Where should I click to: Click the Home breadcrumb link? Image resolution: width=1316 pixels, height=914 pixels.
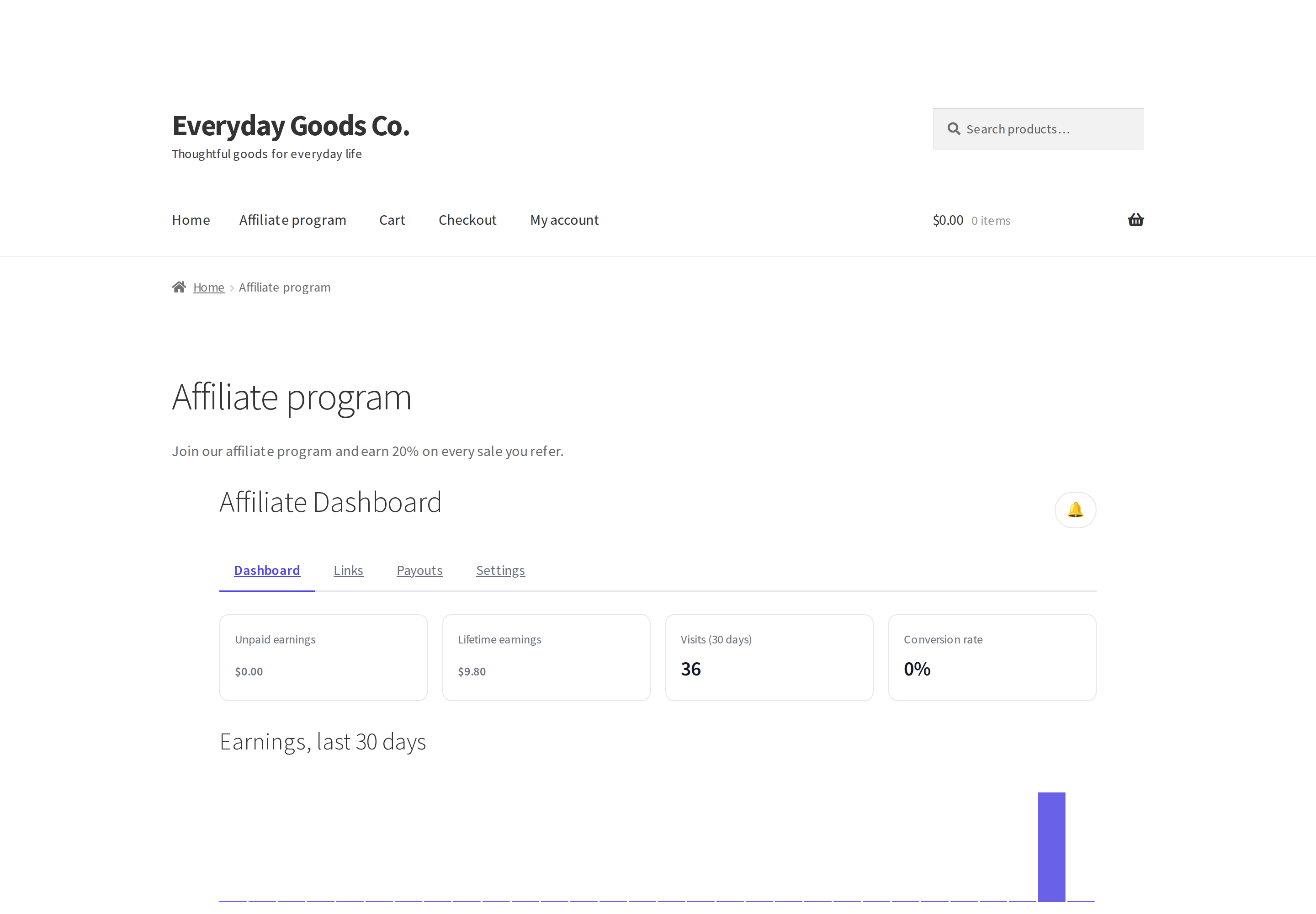(208, 287)
